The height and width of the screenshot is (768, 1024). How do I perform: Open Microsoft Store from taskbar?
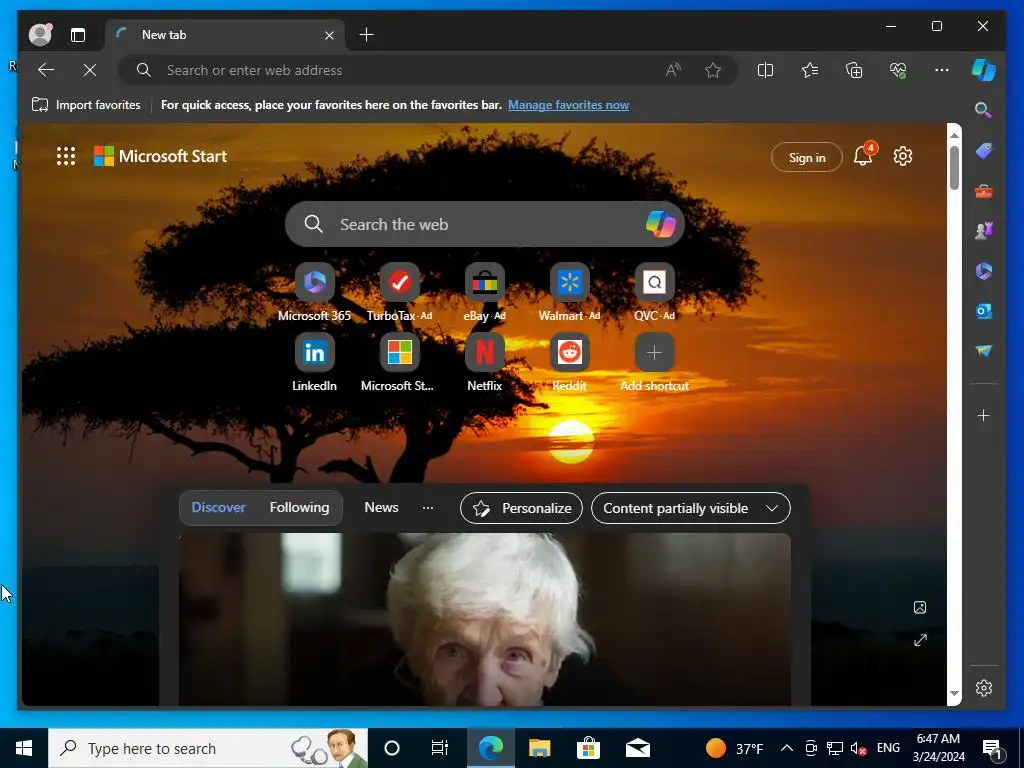pos(588,748)
